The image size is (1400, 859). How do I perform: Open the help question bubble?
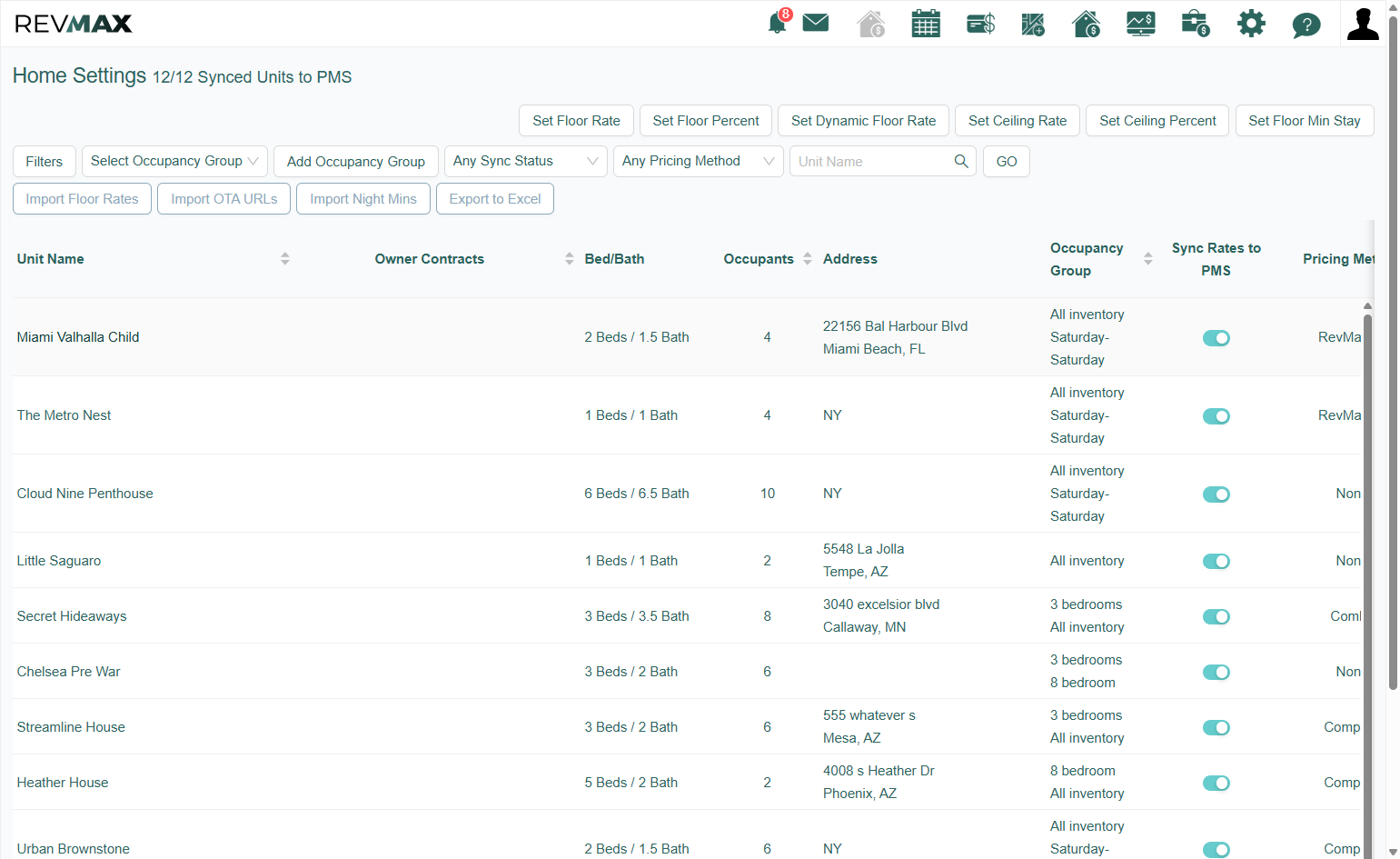pos(1306,25)
